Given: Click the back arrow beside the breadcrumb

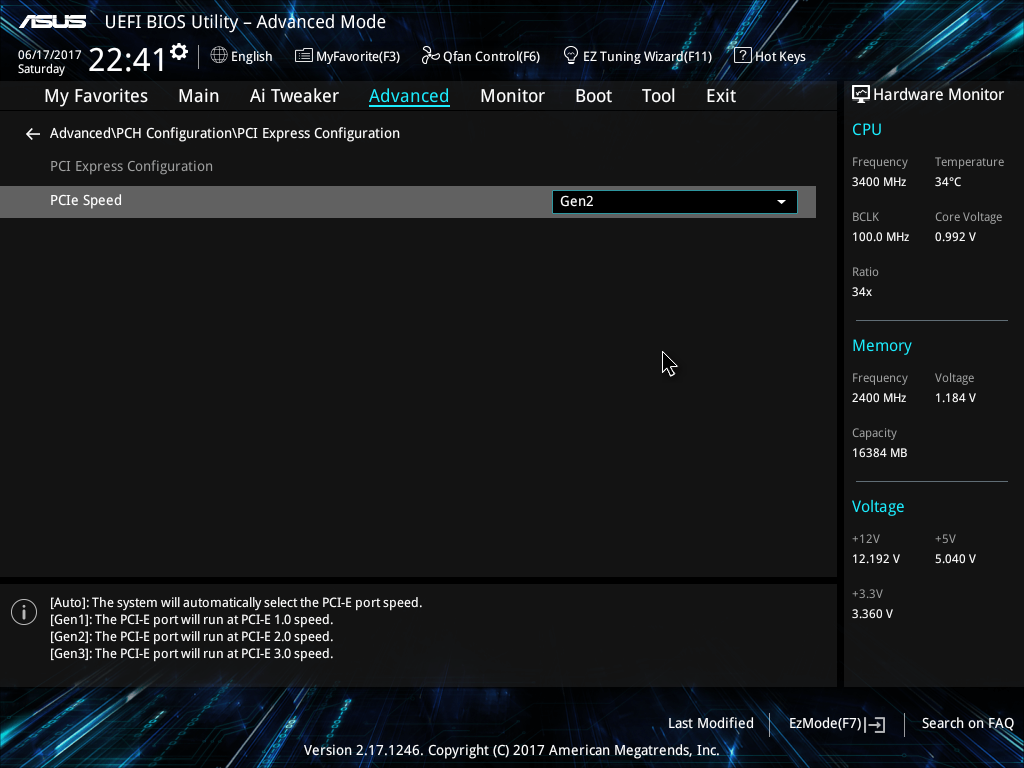Looking at the screenshot, I should (33, 134).
